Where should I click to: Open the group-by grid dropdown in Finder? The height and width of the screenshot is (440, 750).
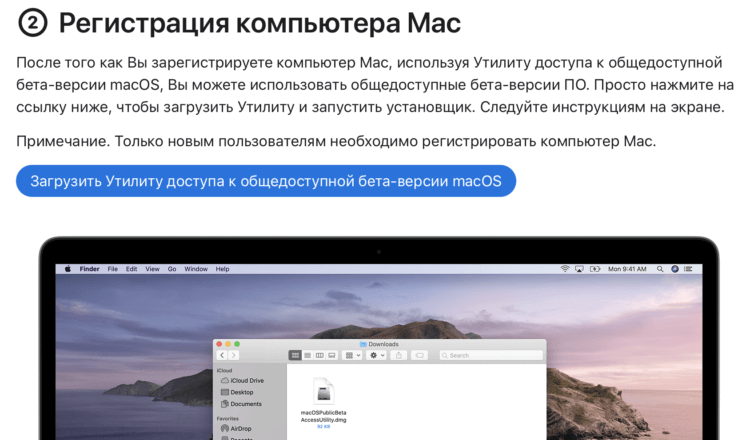pyautogui.click(x=353, y=355)
